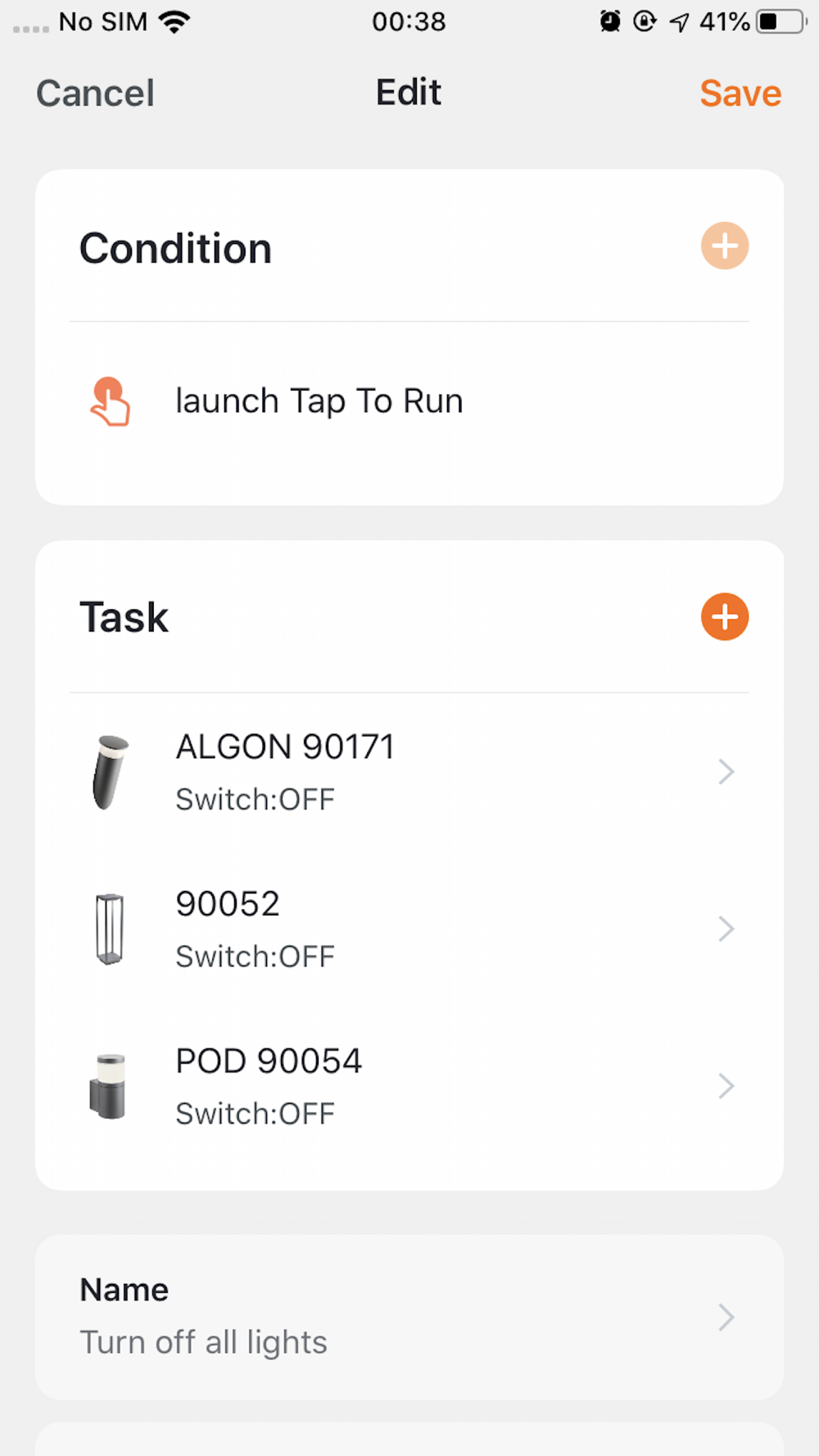
Task: Expand POD 90054 task chevron
Action: coord(726,1086)
